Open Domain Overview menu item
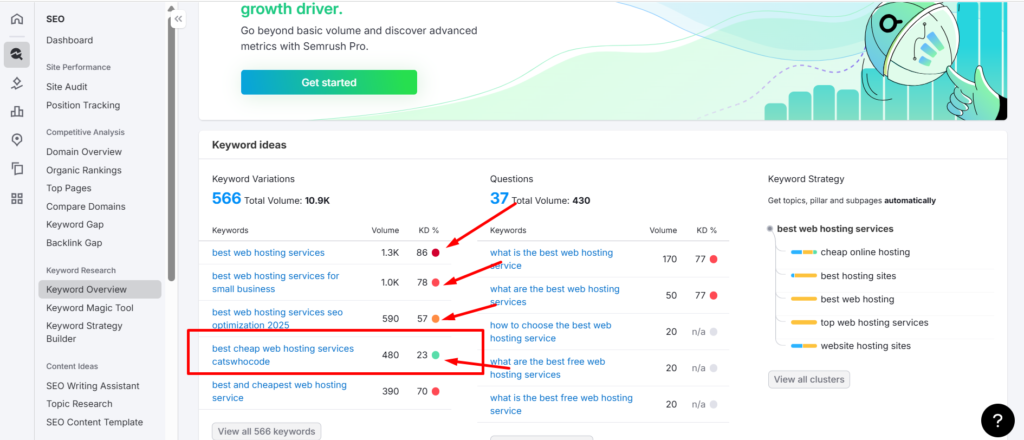1024x440 pixels. coord(84,151)
